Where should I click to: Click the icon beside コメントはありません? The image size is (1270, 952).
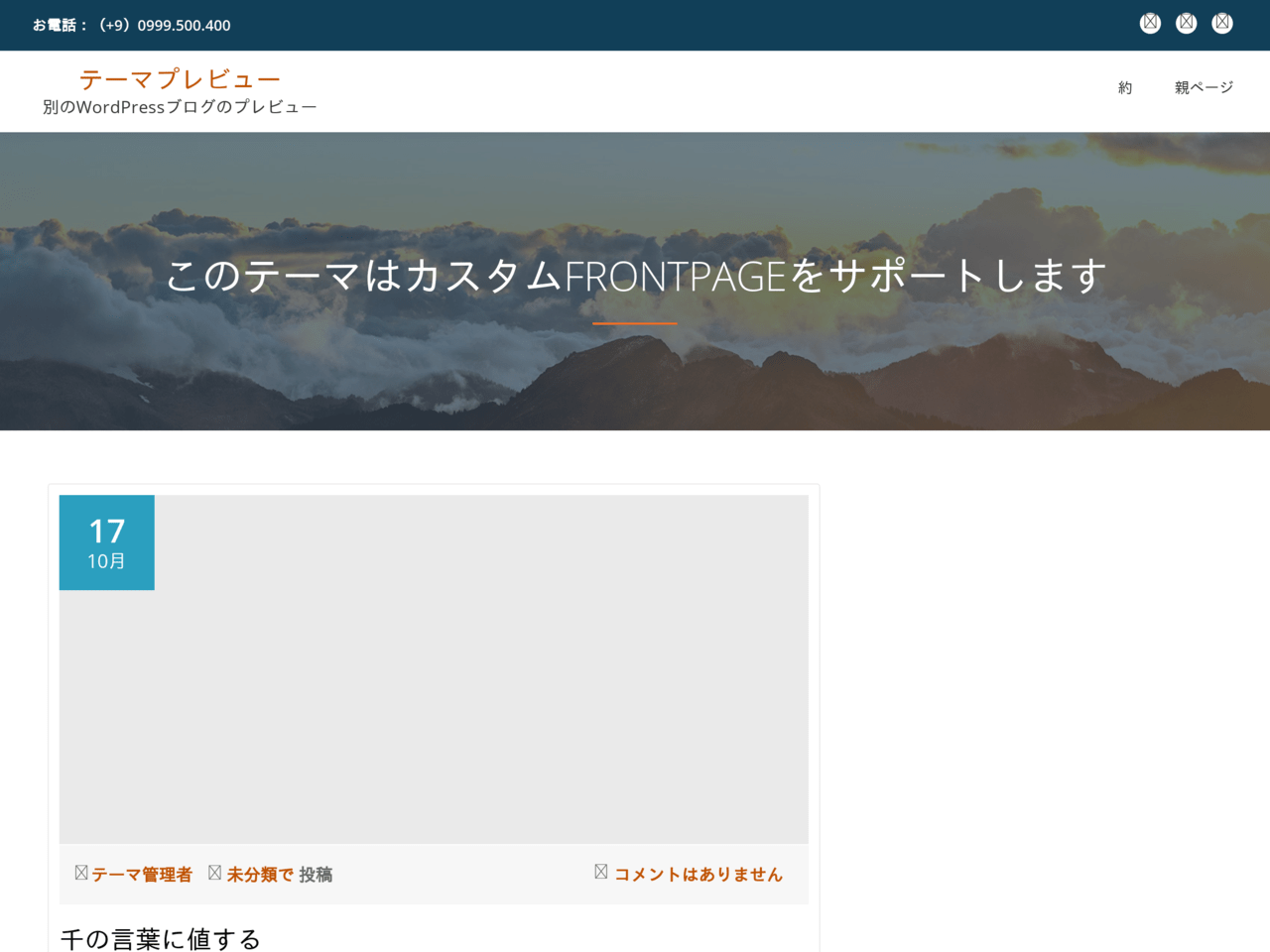(600, 872)
